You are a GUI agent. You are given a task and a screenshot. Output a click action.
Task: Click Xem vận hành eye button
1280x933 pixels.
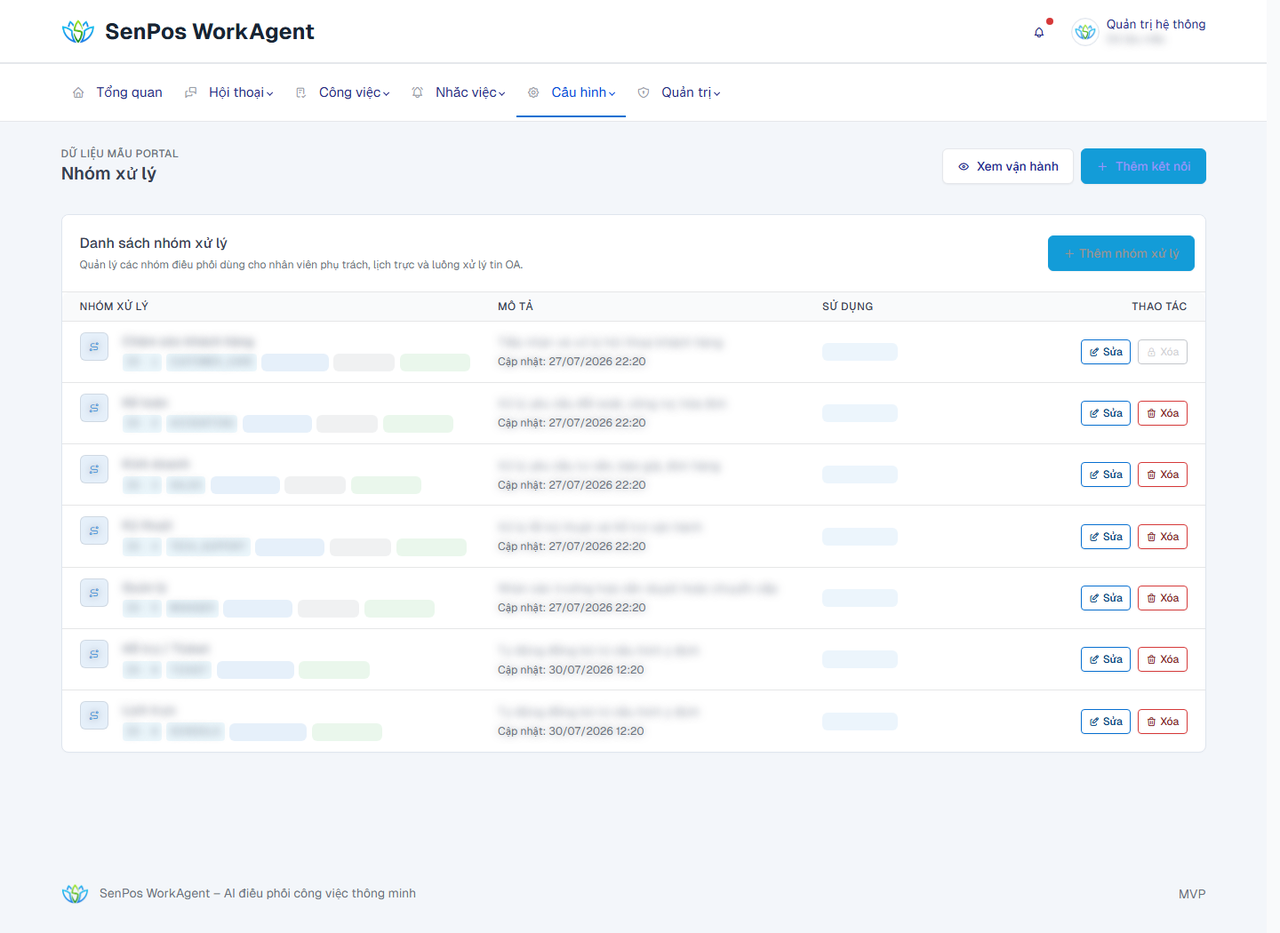point(1008,167)
